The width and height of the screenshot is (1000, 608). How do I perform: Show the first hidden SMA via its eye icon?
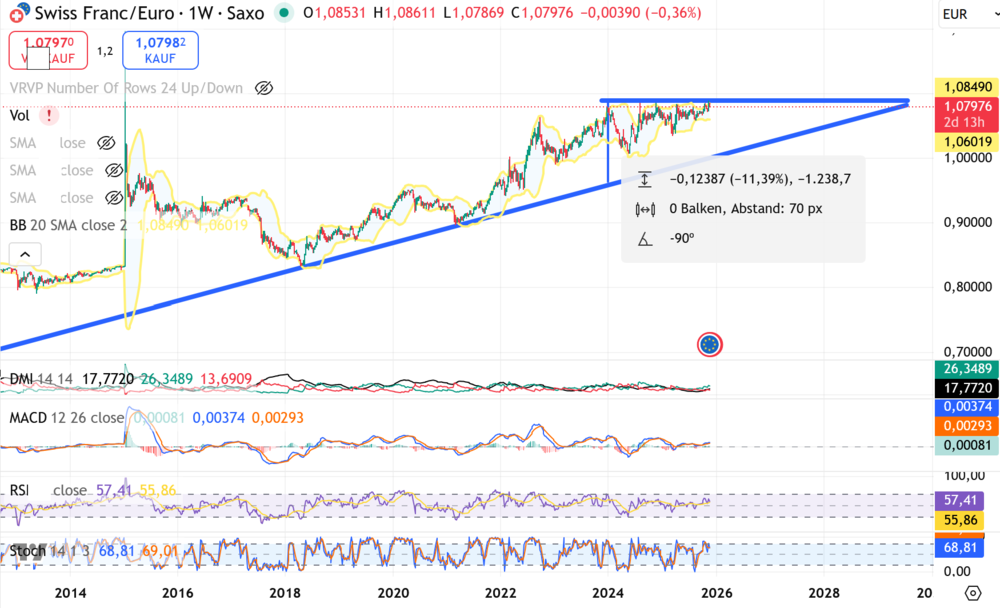(x=106, y=143)
